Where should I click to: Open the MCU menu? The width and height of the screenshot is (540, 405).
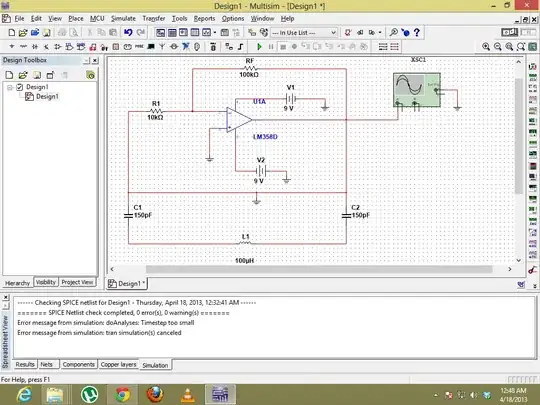pyautogui.click(x=97, y=19)
